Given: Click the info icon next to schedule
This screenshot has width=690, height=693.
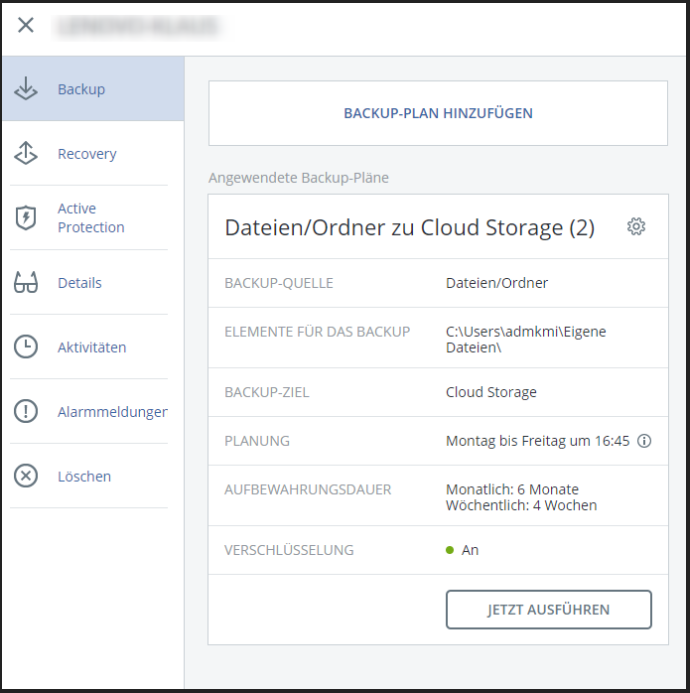Looking at the screenshot, I should 644,441.
